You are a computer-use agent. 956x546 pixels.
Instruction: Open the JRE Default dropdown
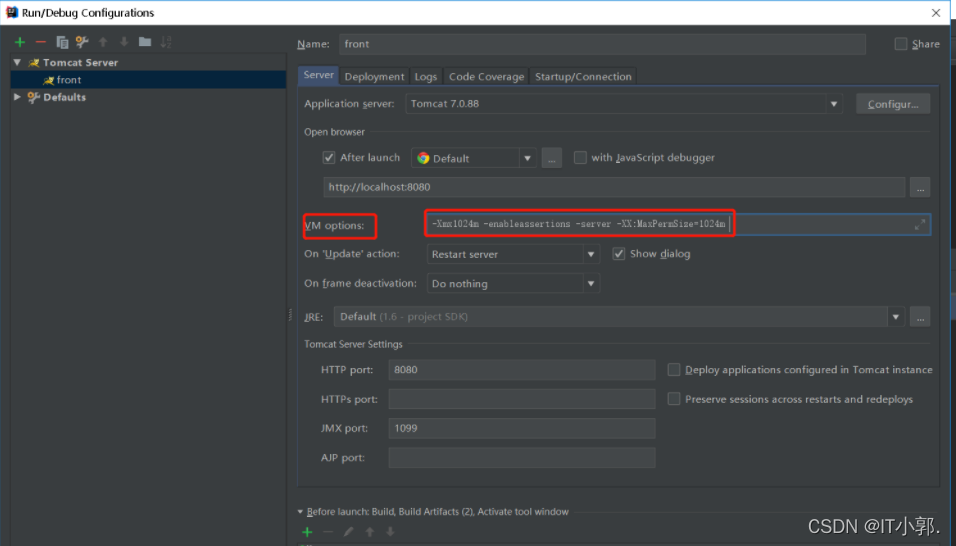(x=619, y=316)
